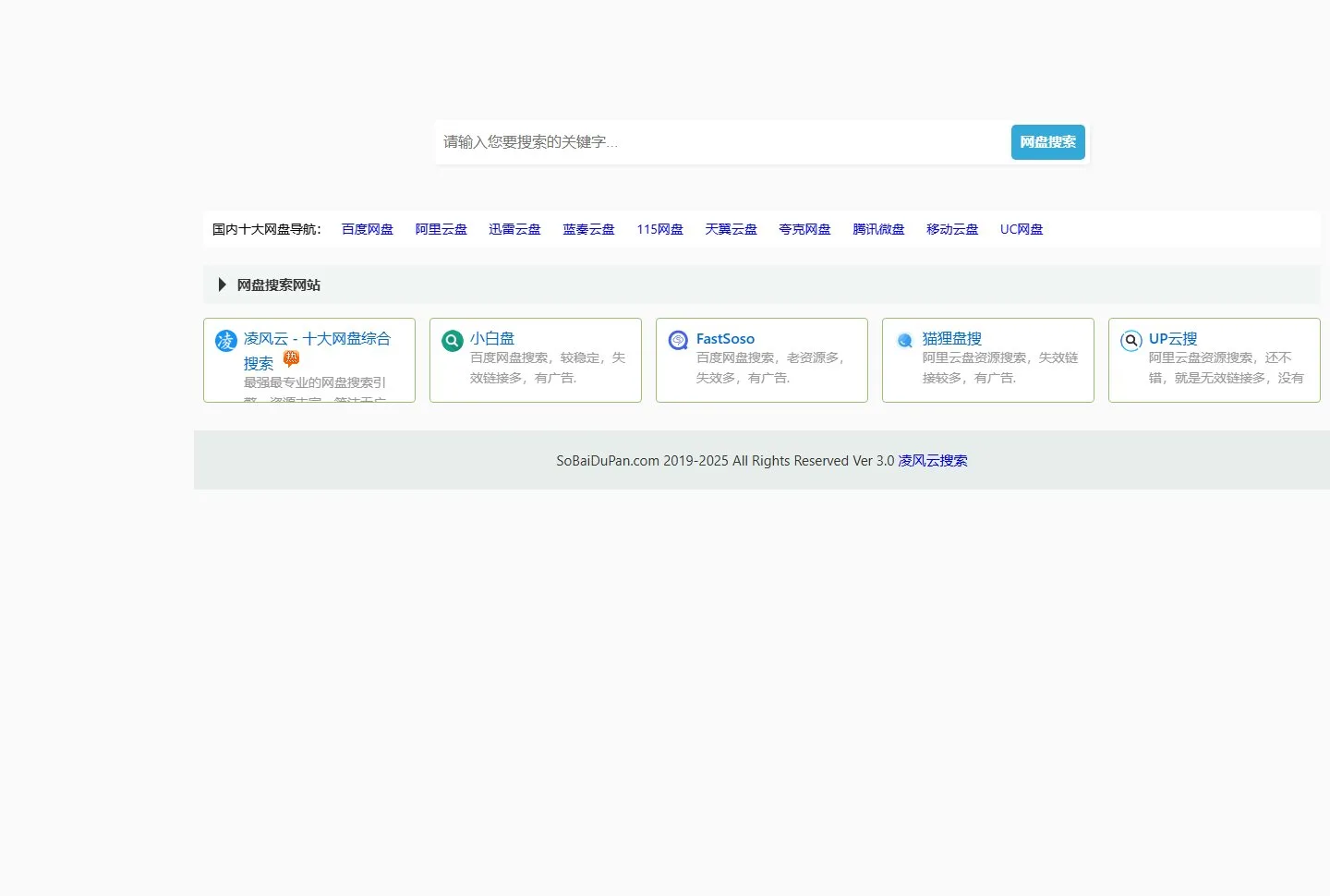The height and width of the screenshot is (896, 1330).
Task: Open the 夸克网盘 navigation link
Action: pyautogui.click(x=805, y=229)
